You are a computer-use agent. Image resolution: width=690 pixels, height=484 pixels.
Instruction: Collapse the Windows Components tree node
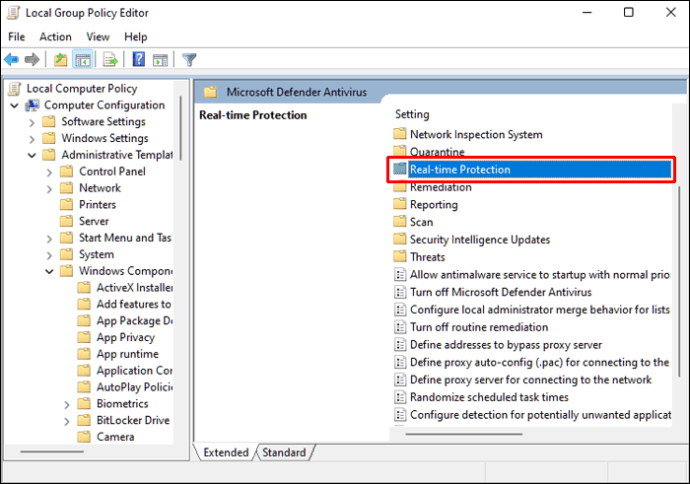click(50, 271)
